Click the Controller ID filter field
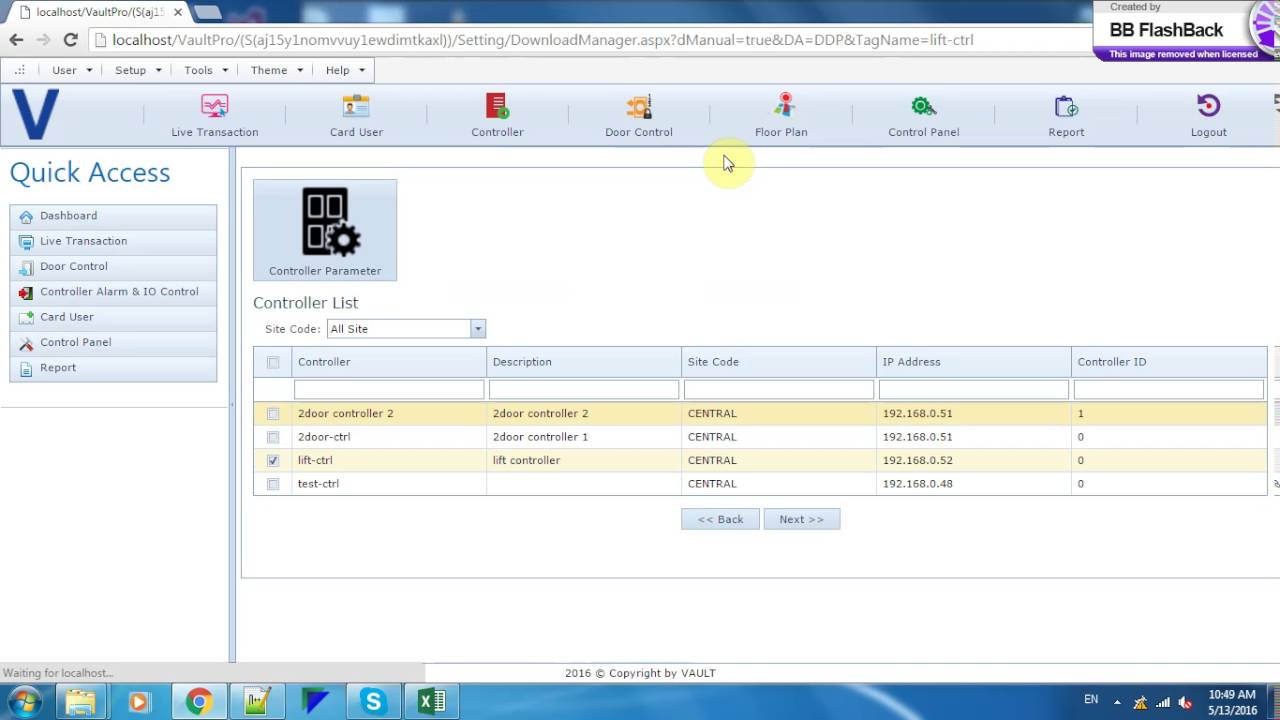Image resolution: width=1280 pixels, height=720 pixels. click(x=1169, y=390)
